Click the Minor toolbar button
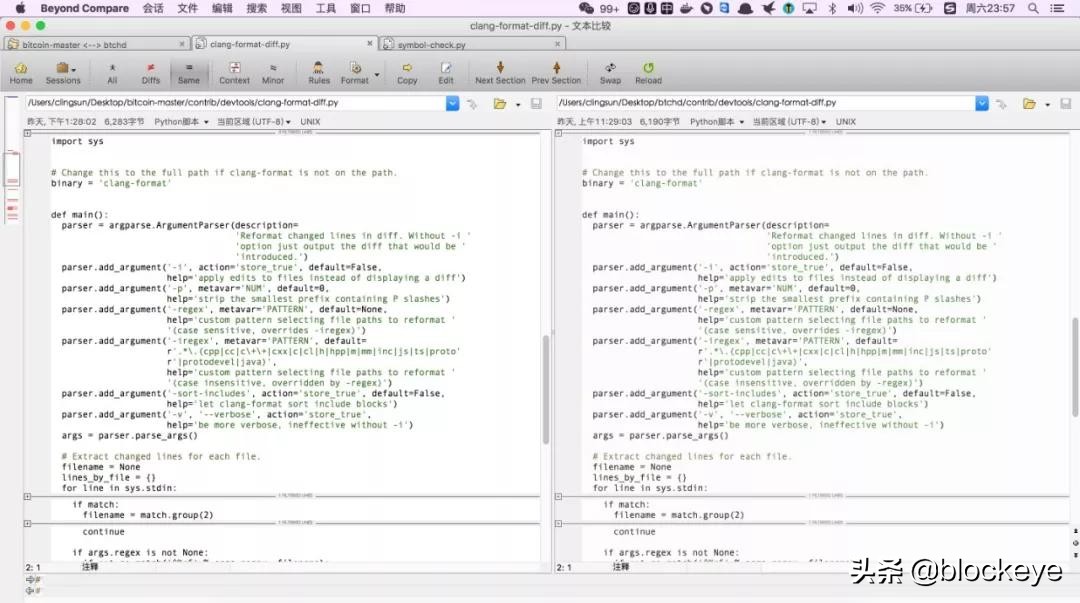This screenshot has height=603, width=1080. click(273, 73)
